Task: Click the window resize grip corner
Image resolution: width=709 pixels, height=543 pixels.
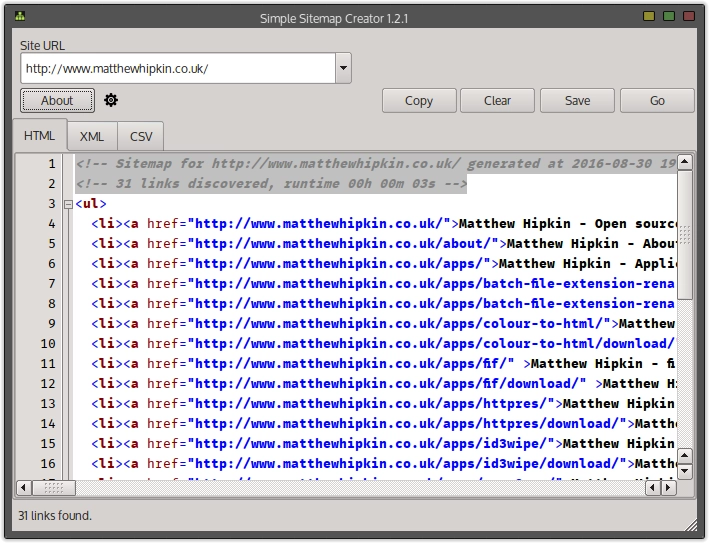Action: [692, 525]
